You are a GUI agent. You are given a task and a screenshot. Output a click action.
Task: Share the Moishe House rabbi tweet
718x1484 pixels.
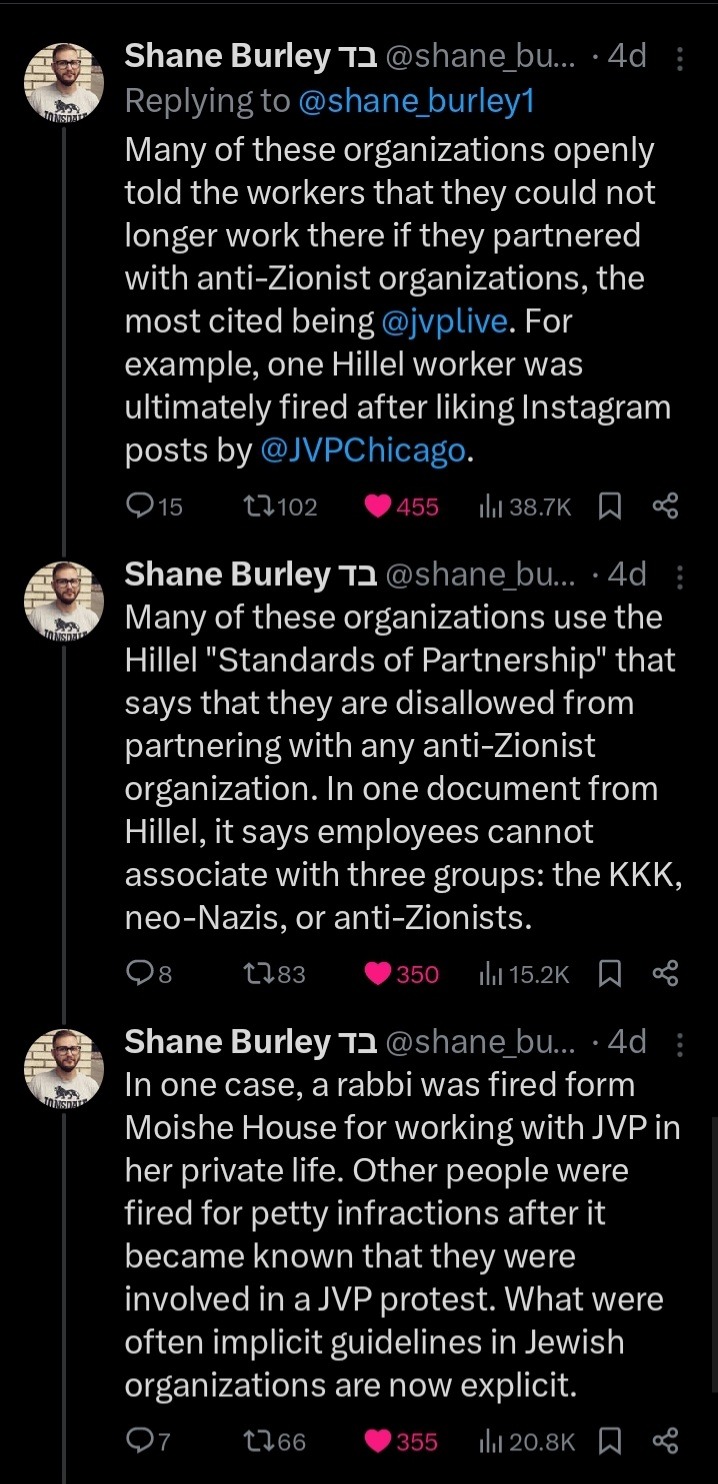click(665, 1441)
